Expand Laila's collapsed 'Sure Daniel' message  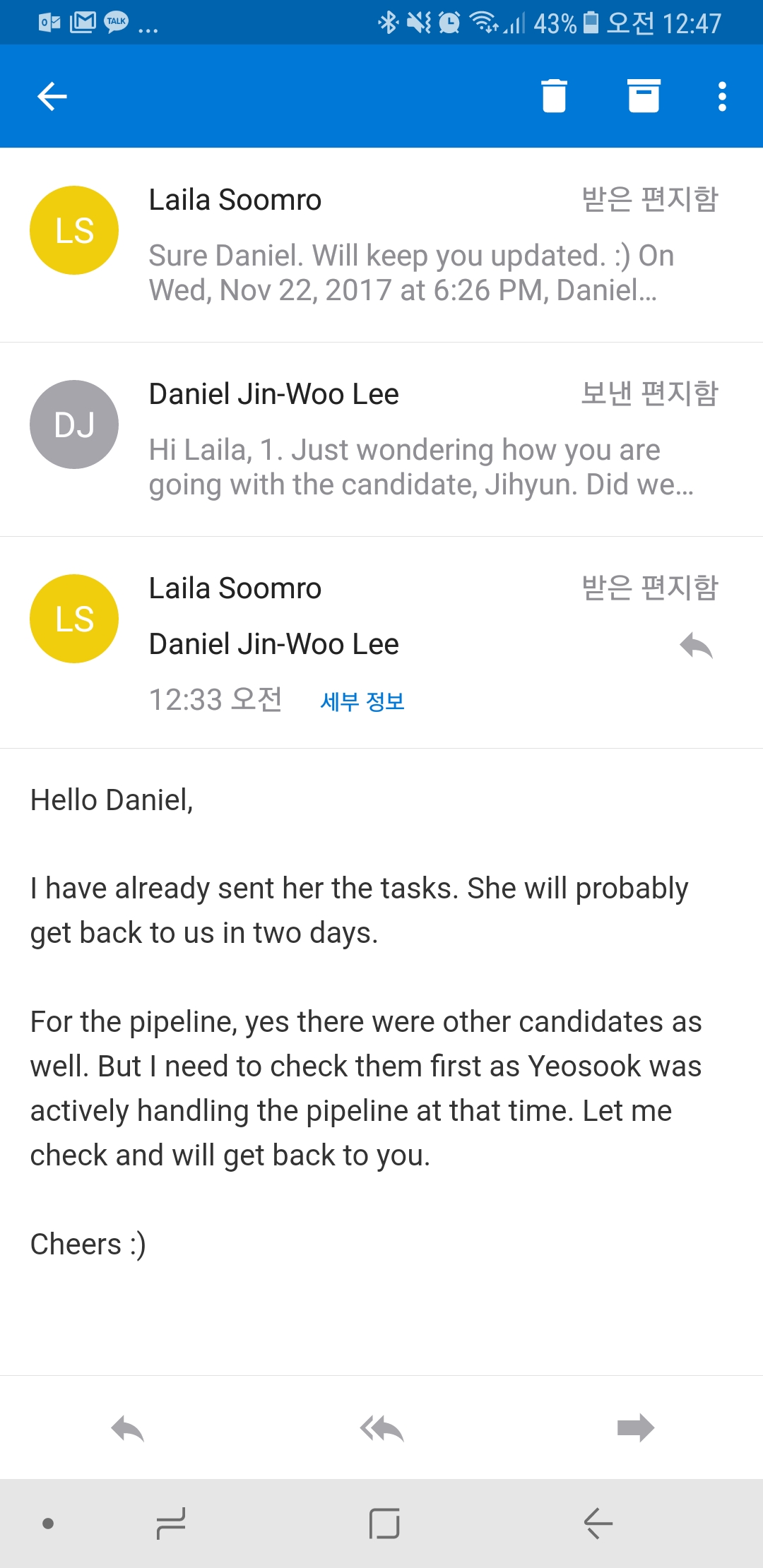click(410, 273)
